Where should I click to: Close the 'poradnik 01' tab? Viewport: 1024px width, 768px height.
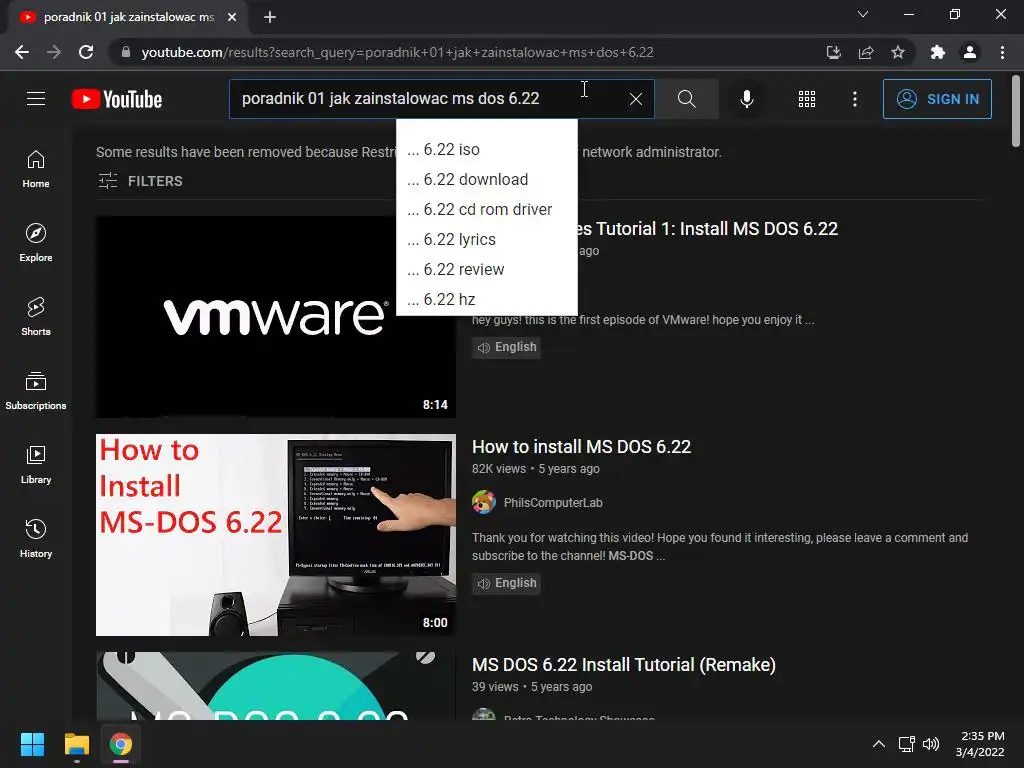[x=232, y=17]
